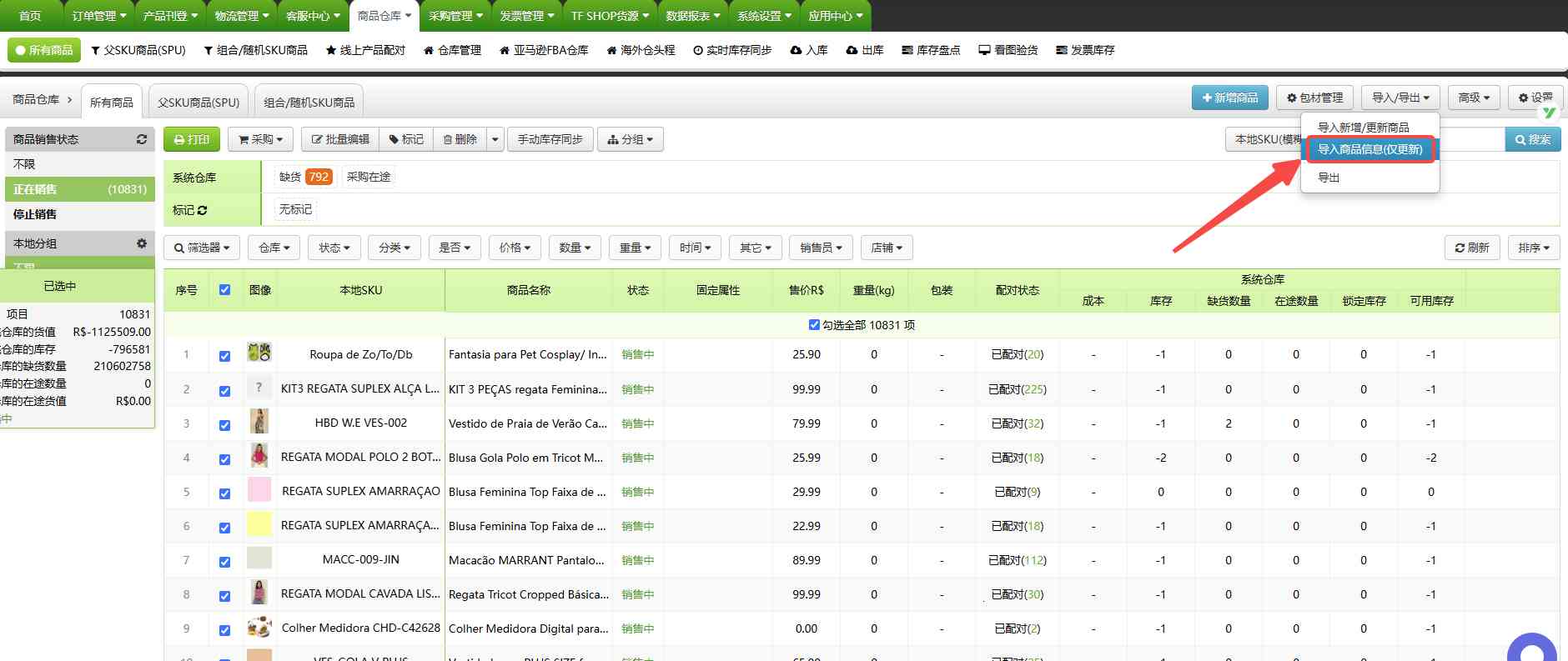Toggle the header select-all checkbox
The height and width of the screenshot is (661, 1568).
[x=224, y=290]
